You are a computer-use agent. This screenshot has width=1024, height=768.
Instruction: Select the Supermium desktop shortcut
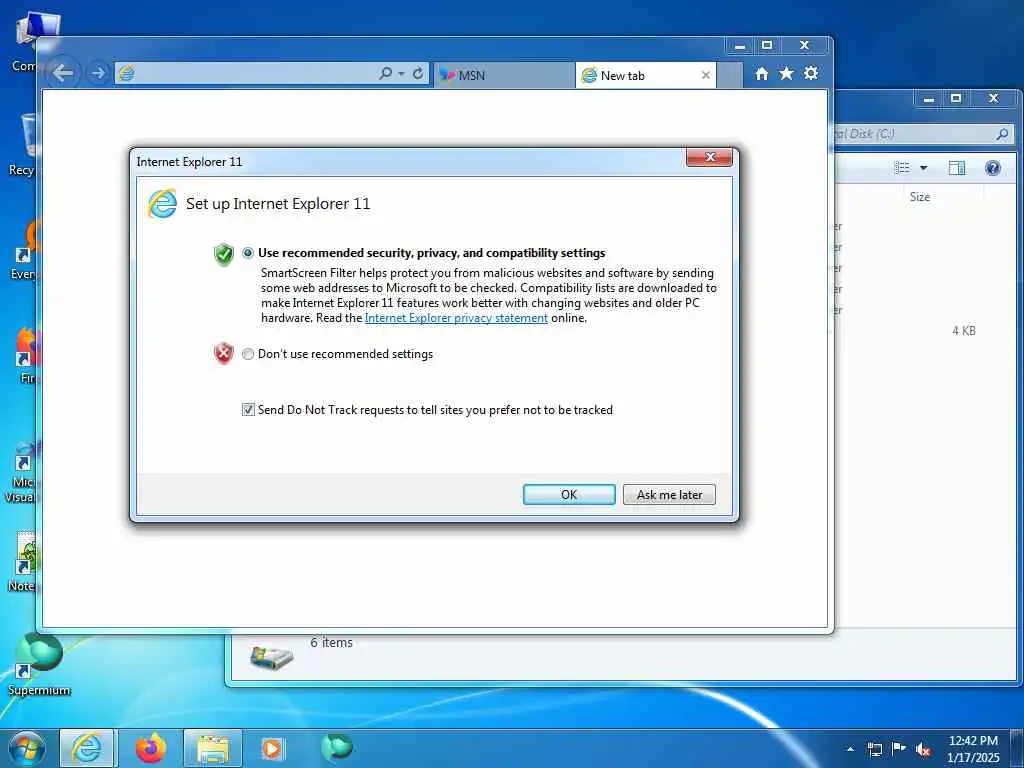[x=39, y=665]
